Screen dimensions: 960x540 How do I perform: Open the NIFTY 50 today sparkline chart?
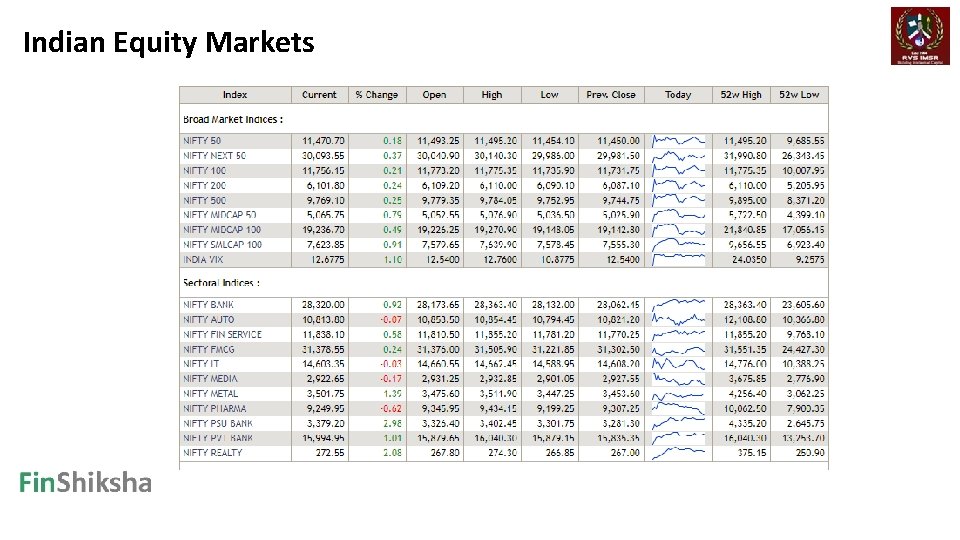point(678,141)
